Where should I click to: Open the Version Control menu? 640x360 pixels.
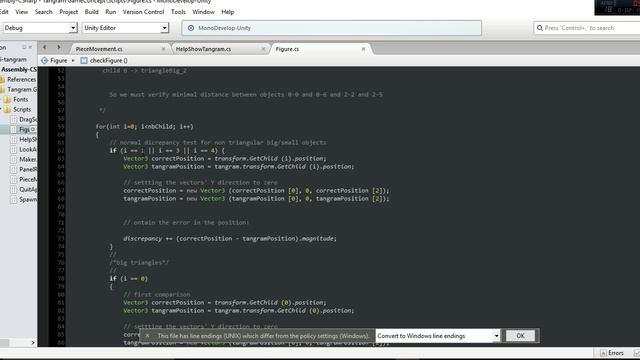tap(143, 12)
